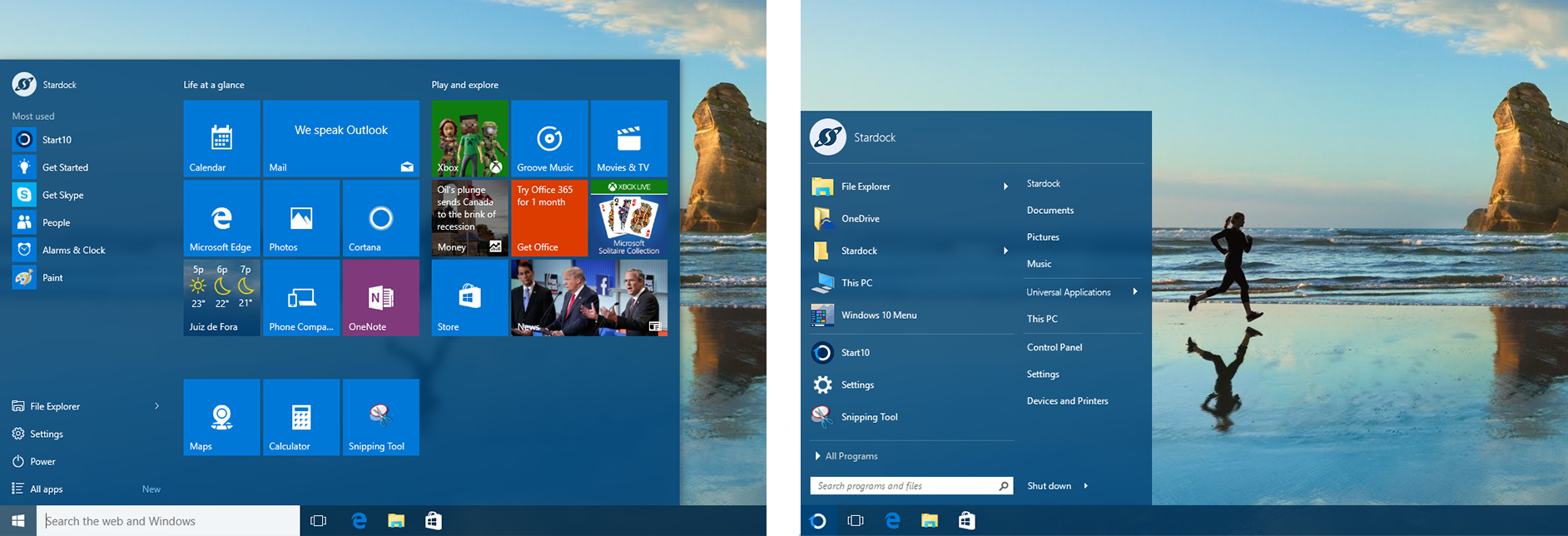Expand File Explorer jump list in Windows 10 menu

(156, 406)
